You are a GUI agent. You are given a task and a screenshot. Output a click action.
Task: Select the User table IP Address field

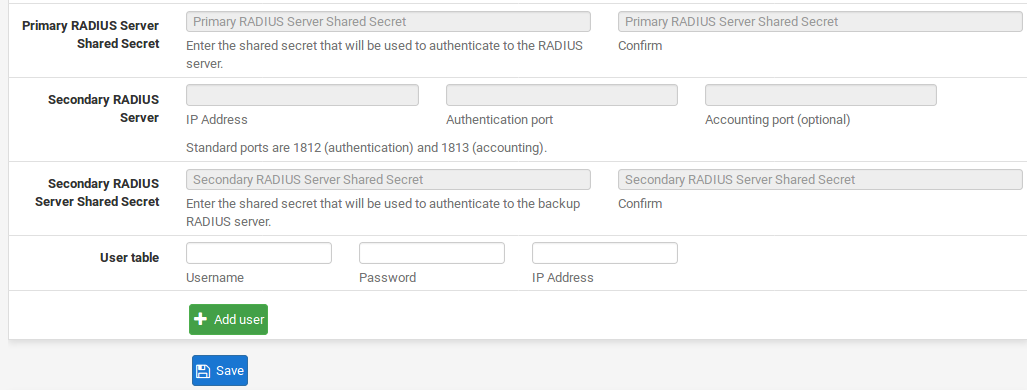pyautogui.click(x=605, y=253)
